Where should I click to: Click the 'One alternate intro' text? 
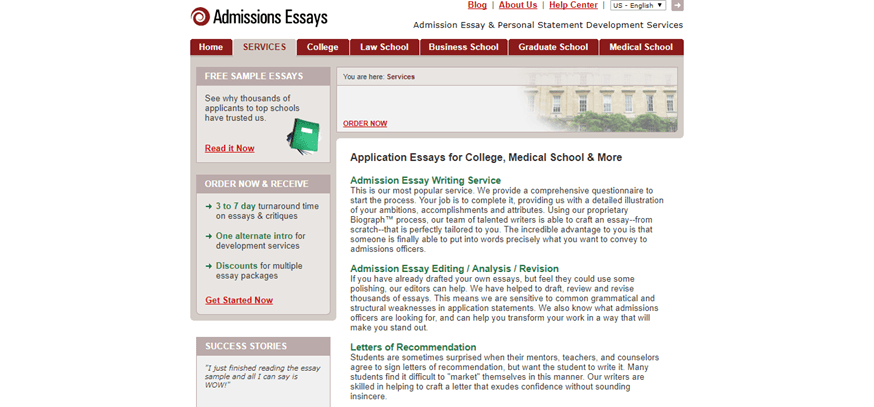point(254,236)
